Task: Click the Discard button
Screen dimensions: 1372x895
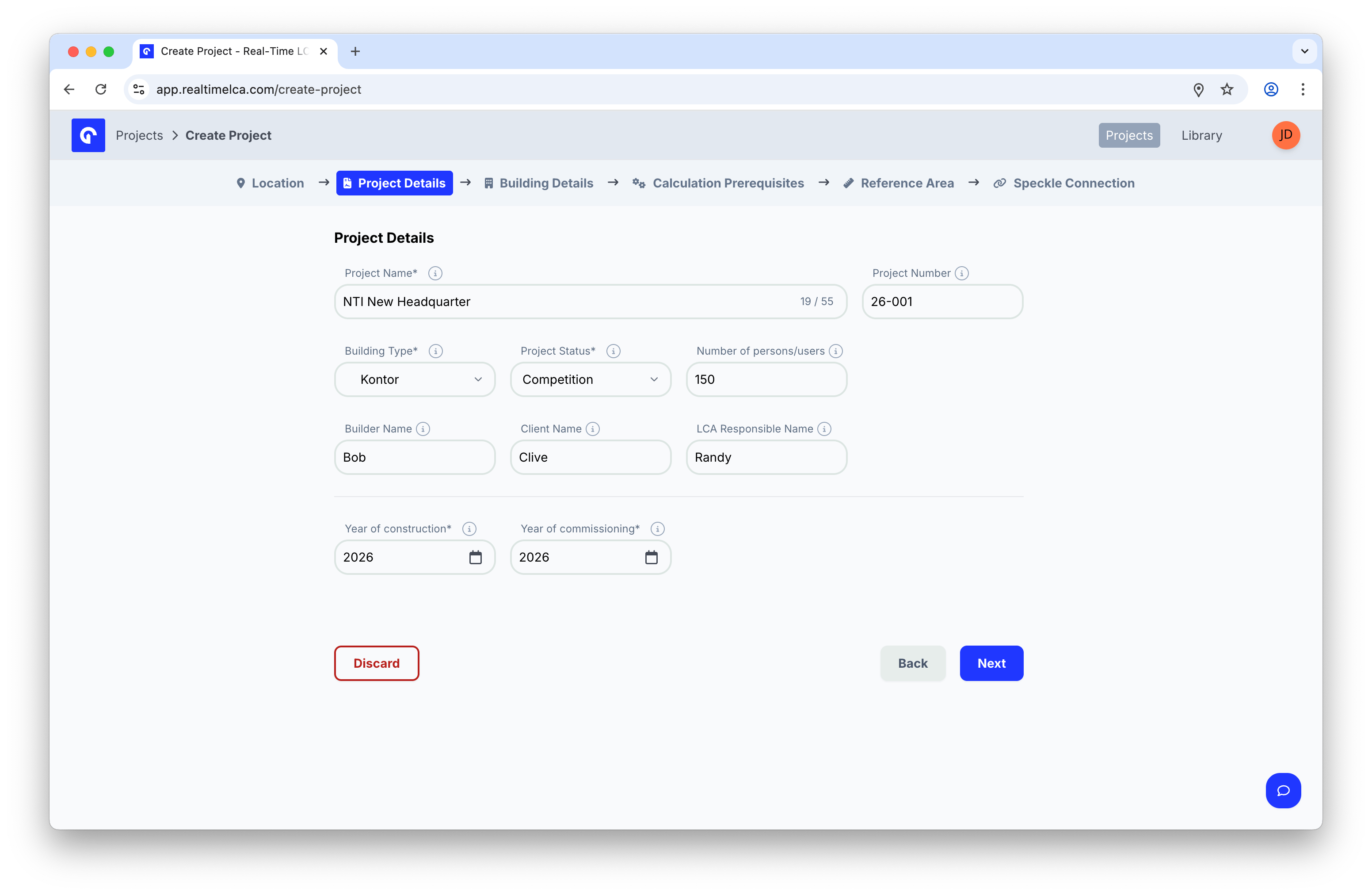Action: (x=377, y=664)
